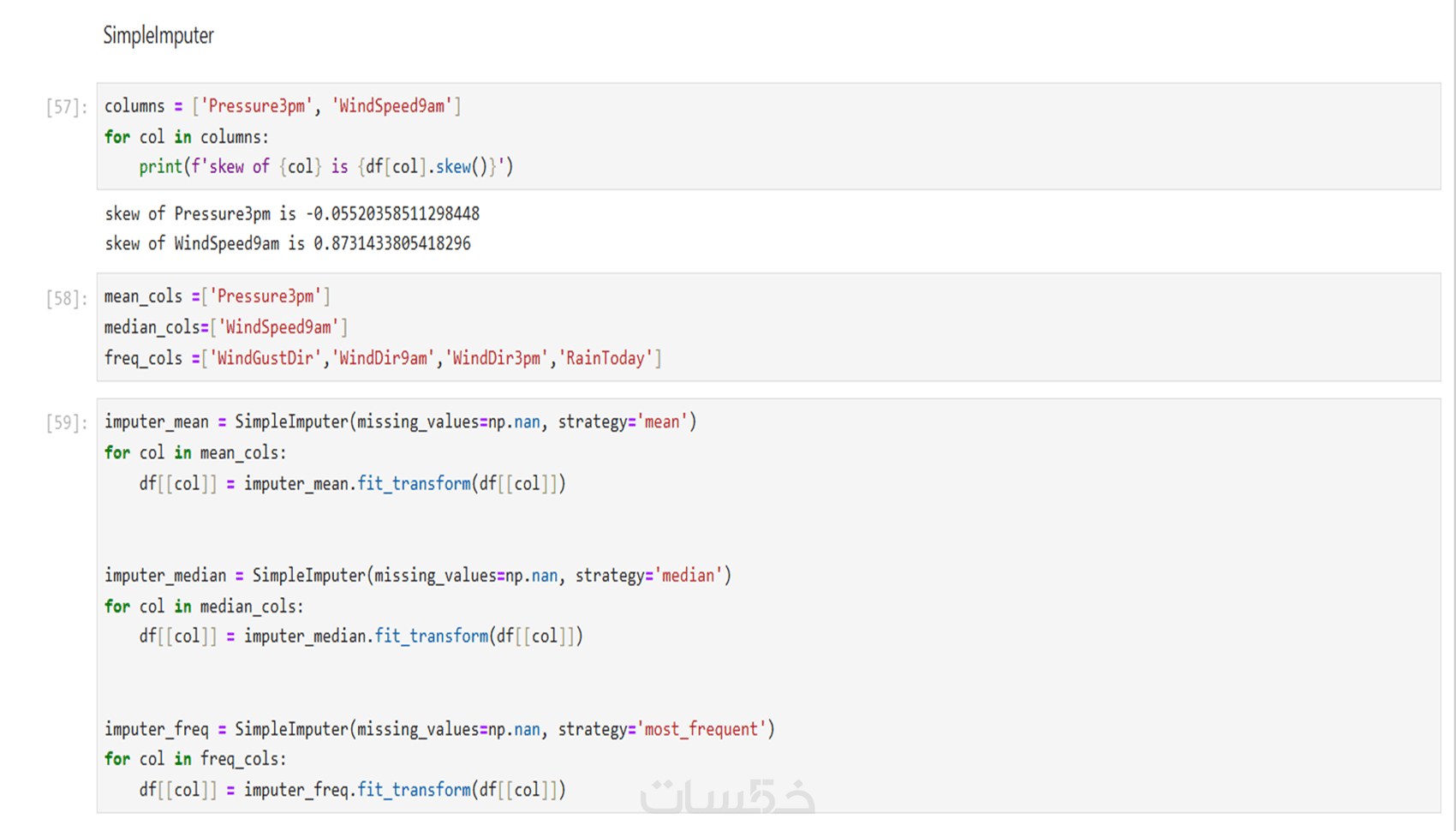Place cursor in the freq_cols list line
The height and width of the screenshot is (831, 1456).
tap(383, 358)
